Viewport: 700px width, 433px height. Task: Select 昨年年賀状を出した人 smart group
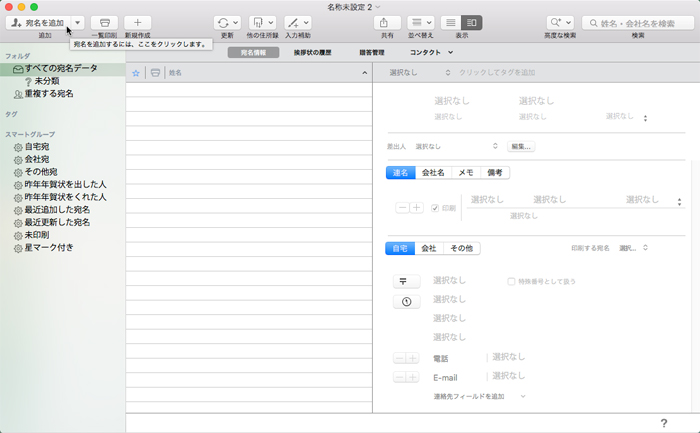pyautogui.click(x=65, y=185)
